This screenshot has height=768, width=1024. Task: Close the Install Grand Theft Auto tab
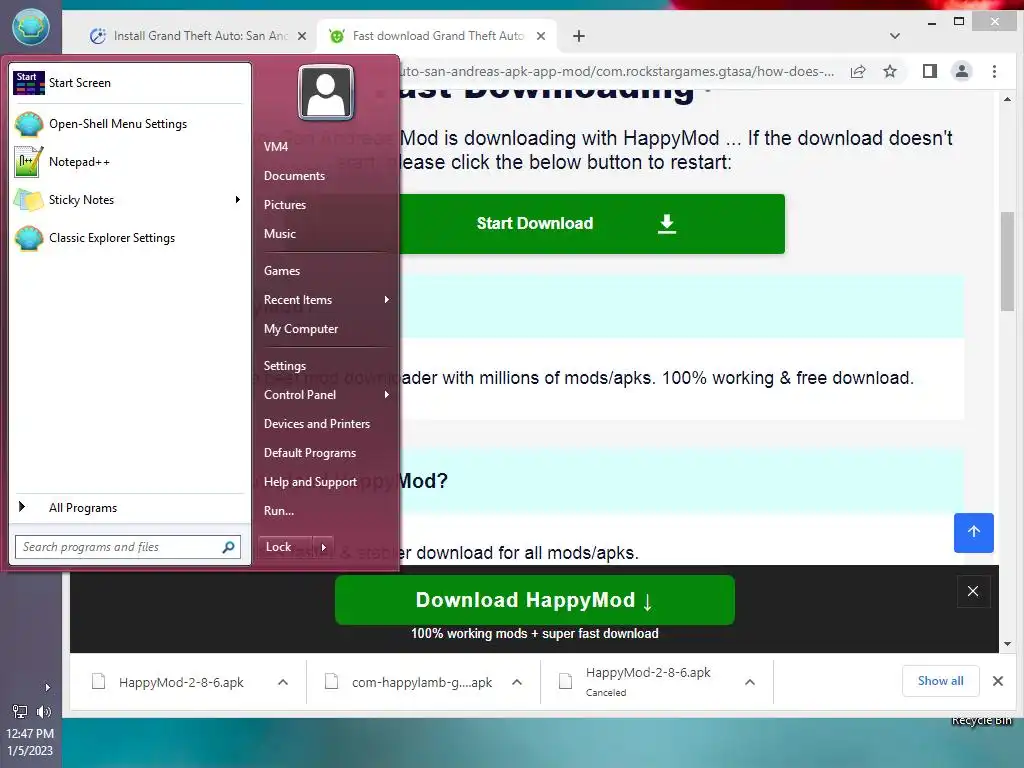(x=302, y=36)
